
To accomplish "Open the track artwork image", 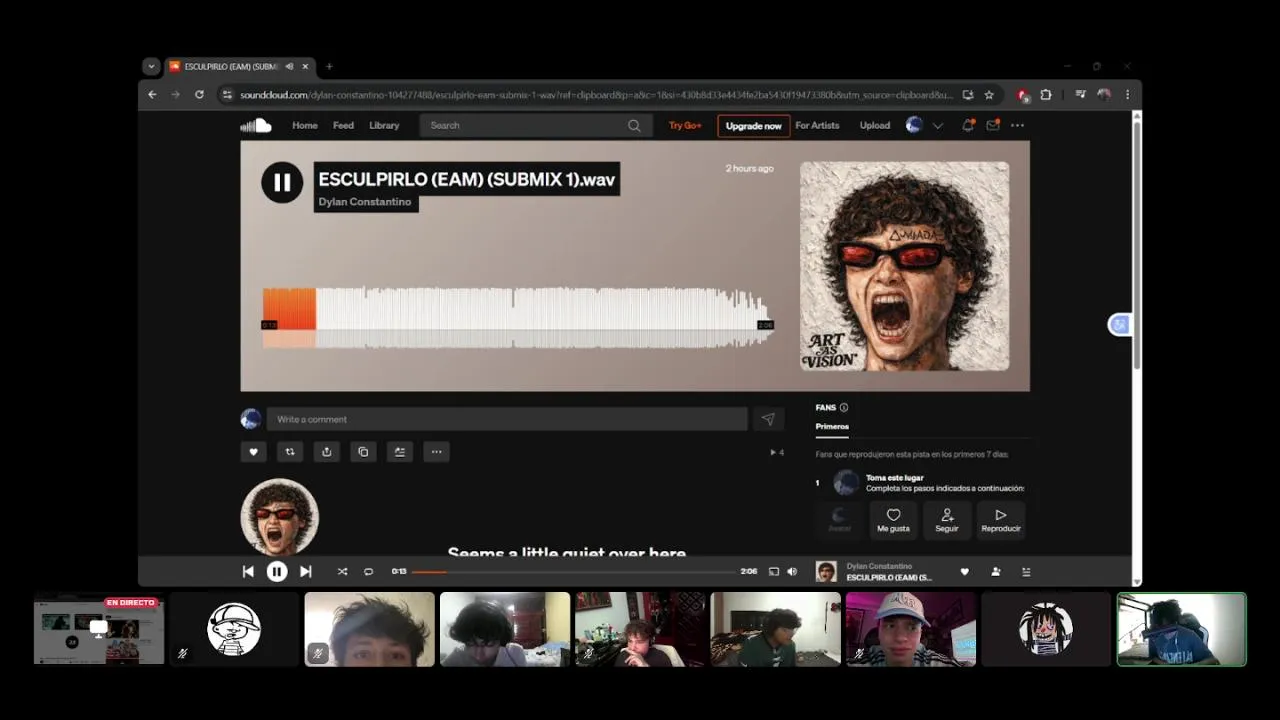I will pos(904,266).
